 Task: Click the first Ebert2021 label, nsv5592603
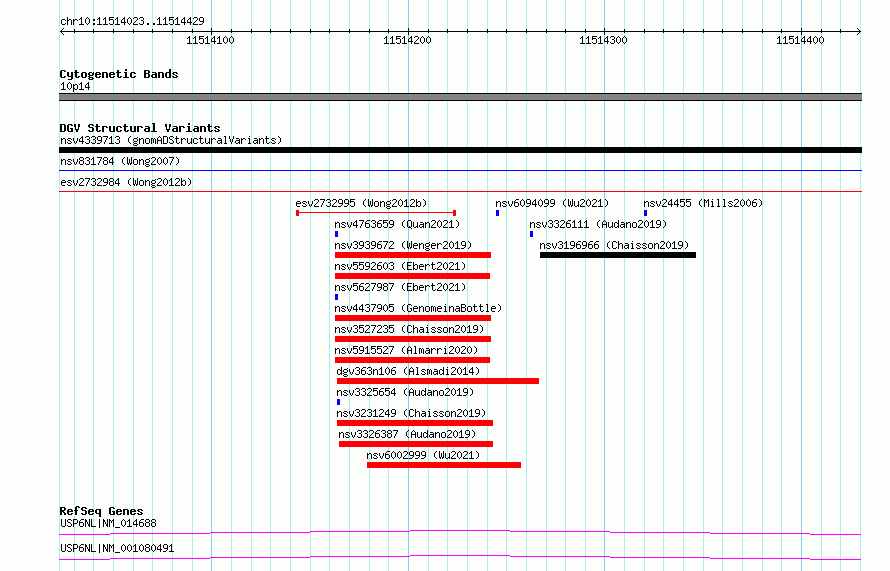point(400,266)
